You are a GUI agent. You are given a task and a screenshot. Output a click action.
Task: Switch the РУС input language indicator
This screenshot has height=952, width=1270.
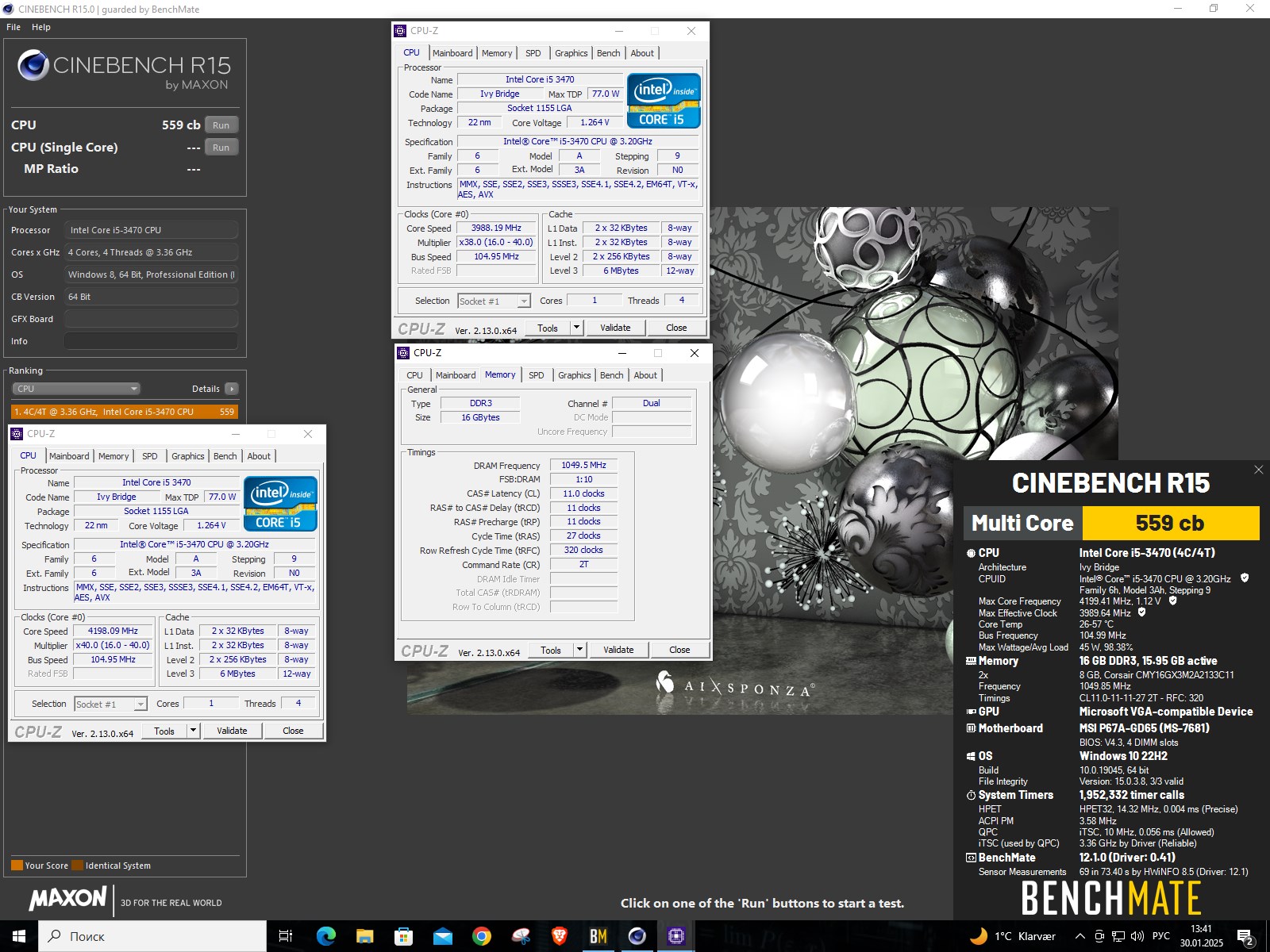click(1161, 936)
